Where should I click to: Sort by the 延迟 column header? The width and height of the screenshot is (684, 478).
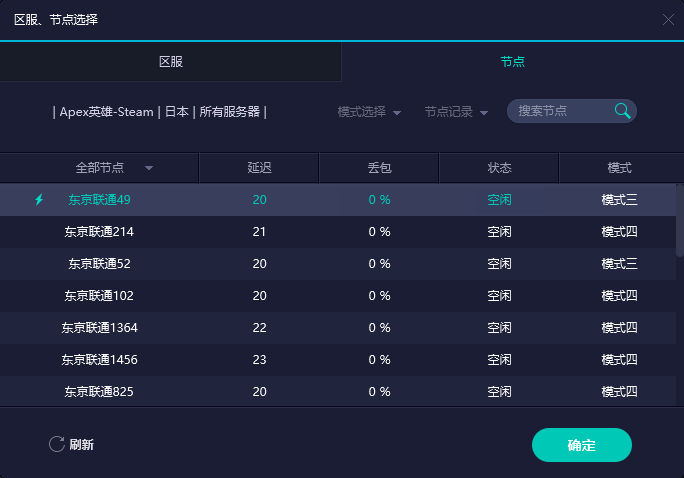[x=259, y=168]
